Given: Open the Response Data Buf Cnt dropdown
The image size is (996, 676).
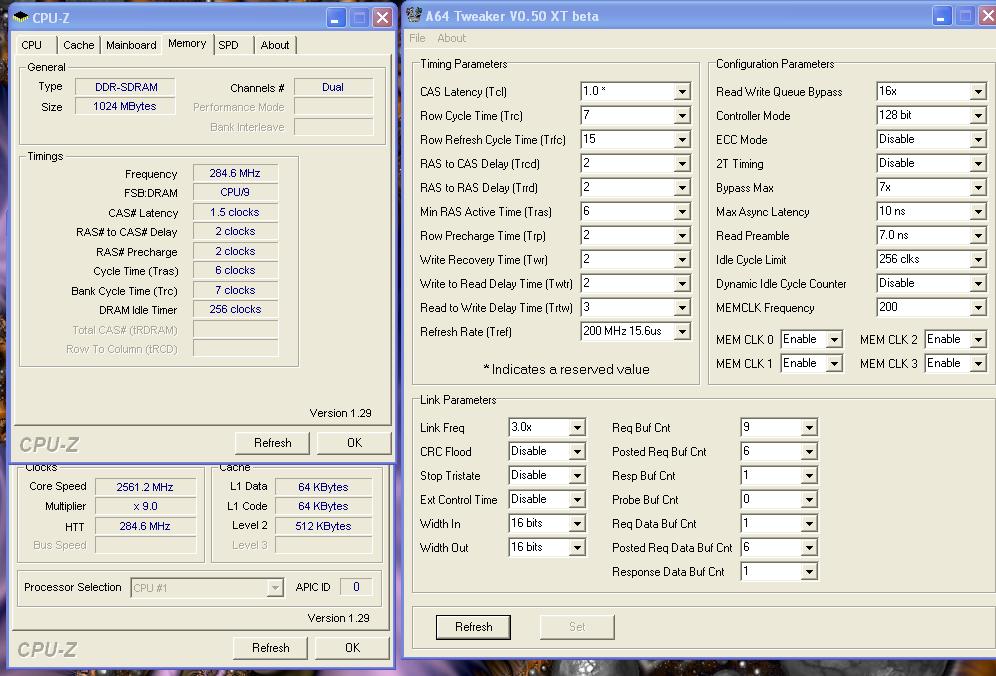Looking at the screenshot, I should [809, 572].
